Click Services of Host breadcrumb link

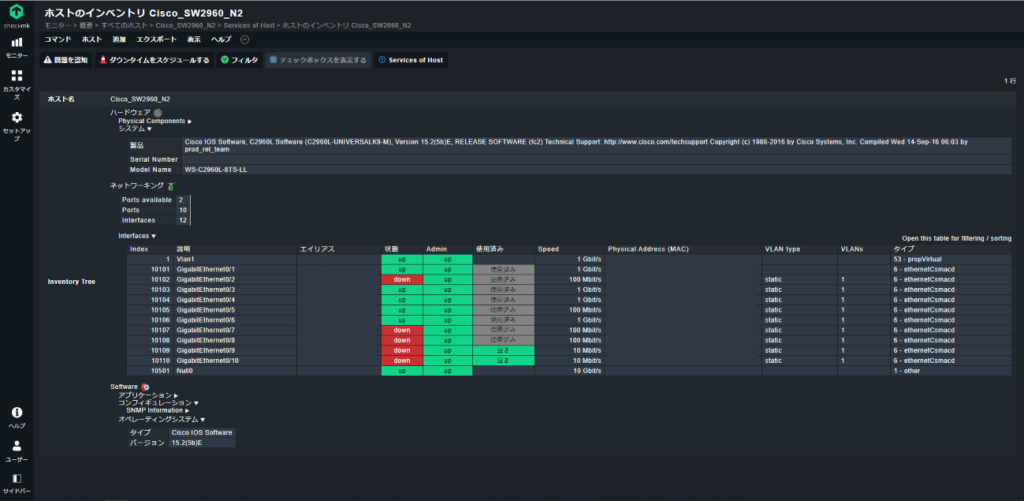[250, 25]
